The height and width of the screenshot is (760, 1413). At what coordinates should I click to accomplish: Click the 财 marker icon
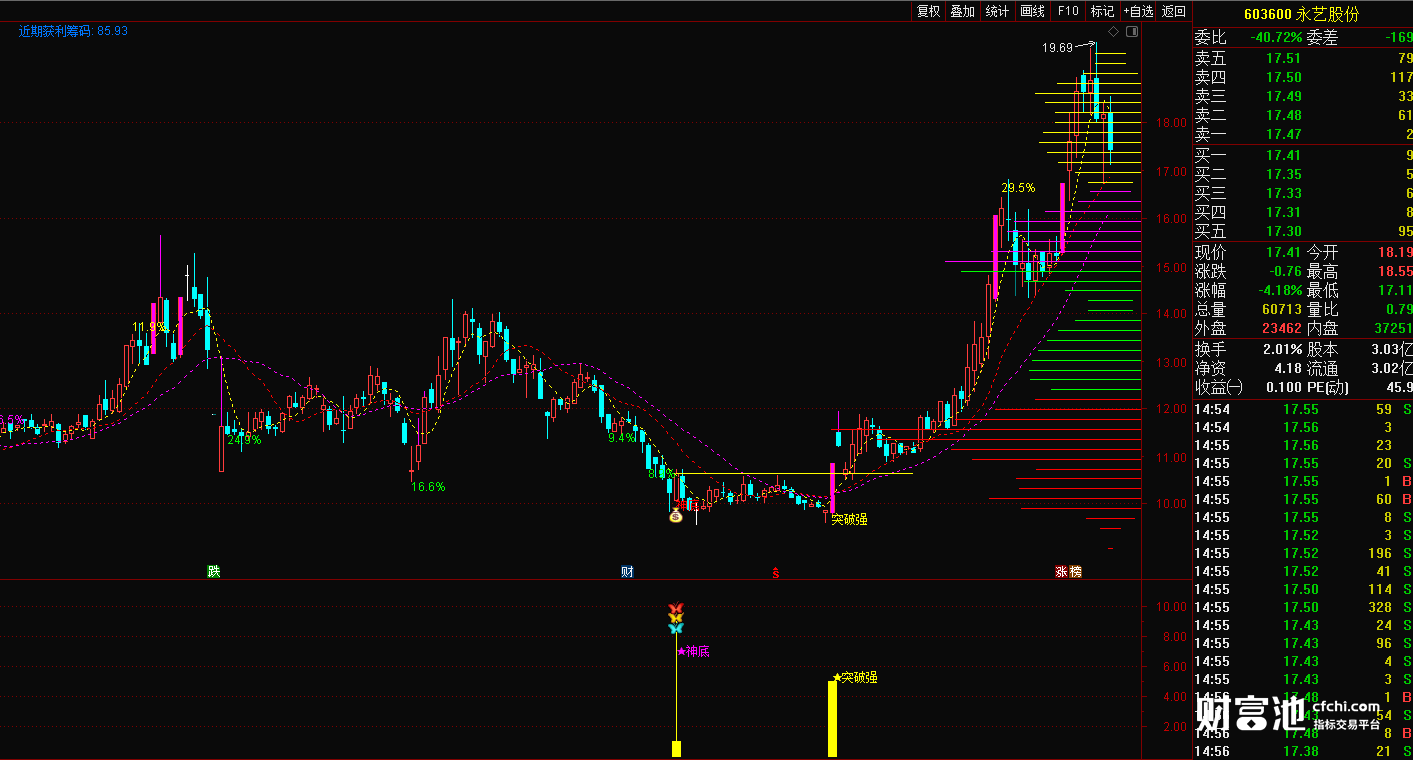click(x=627, y=572)
